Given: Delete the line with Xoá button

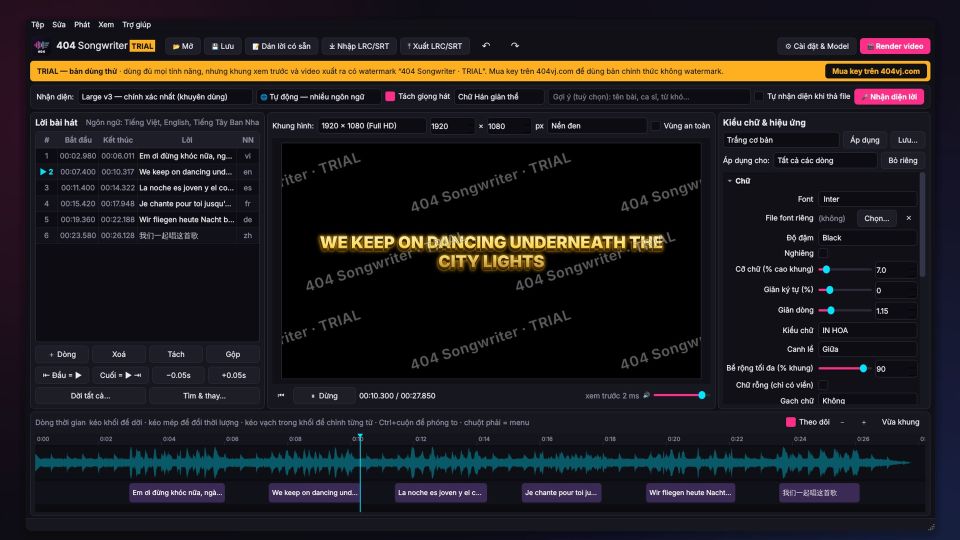Looking at the screenshot, I should click(x=119, y=354).
